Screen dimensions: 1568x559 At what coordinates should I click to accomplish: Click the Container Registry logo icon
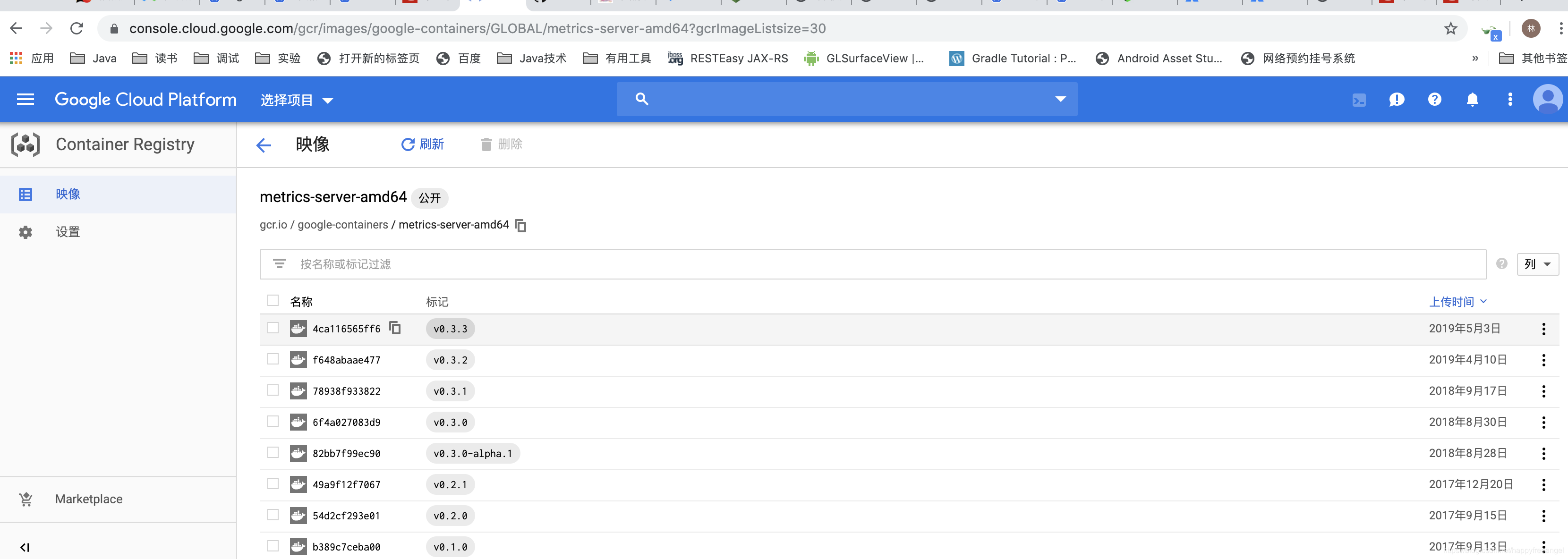coord(26,145)
